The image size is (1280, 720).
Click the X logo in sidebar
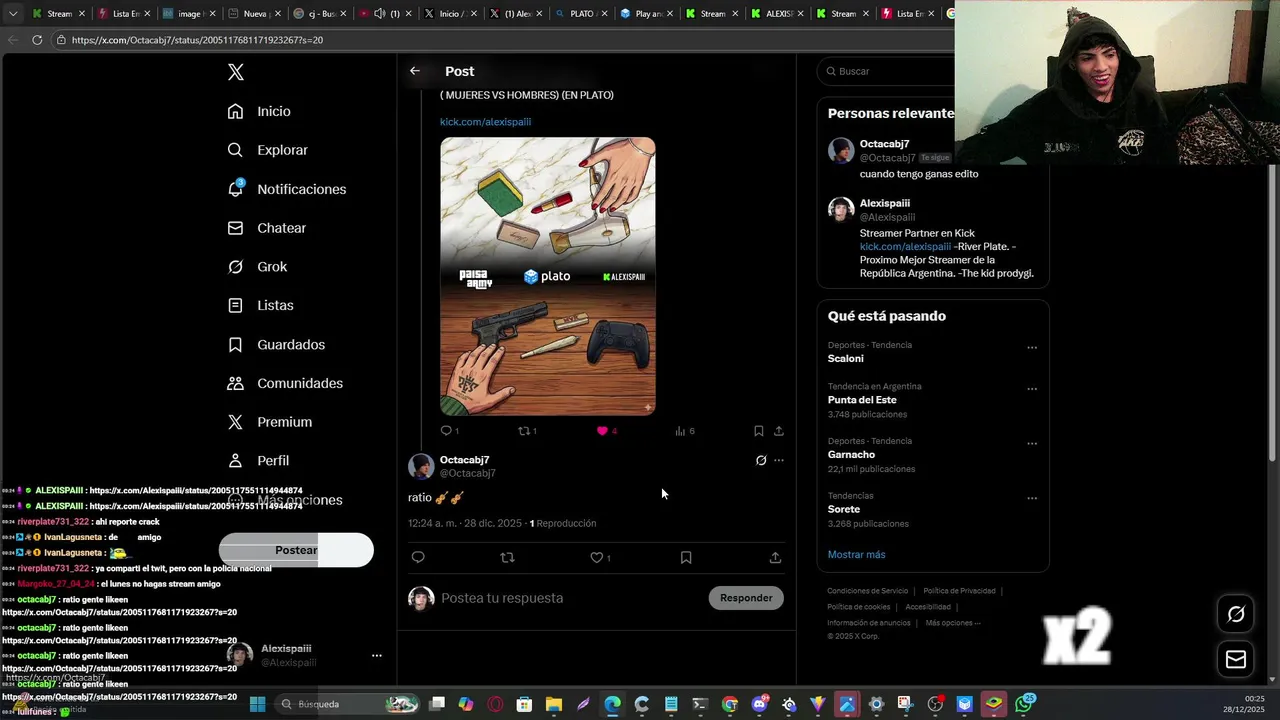[x=236, y=72]
